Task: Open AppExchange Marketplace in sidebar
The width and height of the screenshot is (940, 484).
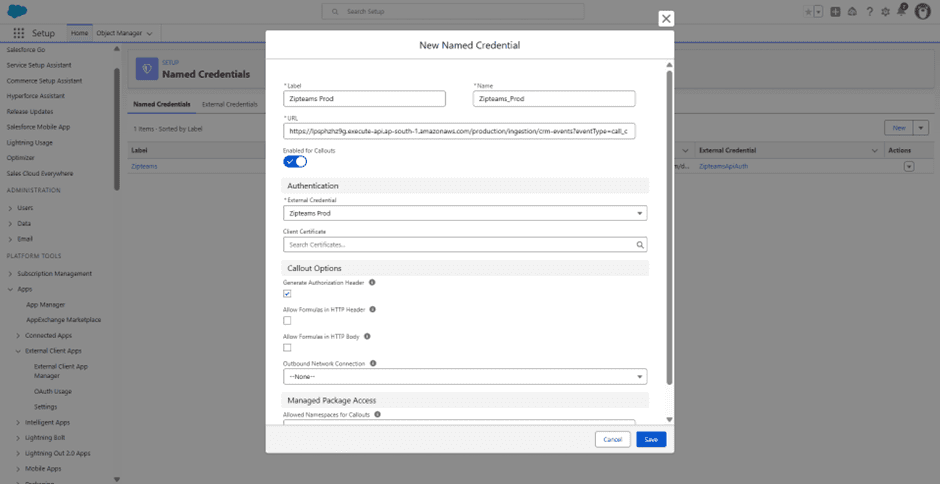Action: point(64,320)
